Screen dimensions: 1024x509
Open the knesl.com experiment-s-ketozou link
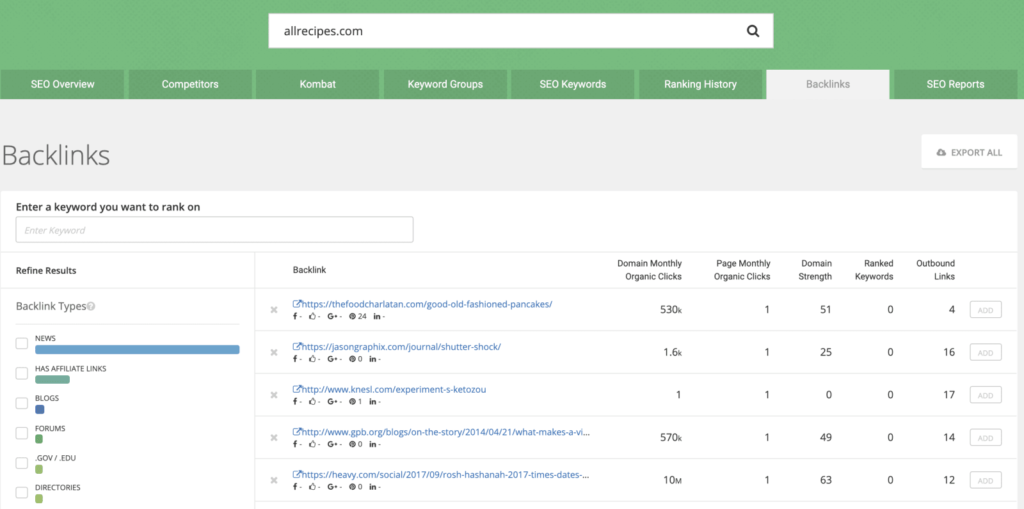(389, 389)
